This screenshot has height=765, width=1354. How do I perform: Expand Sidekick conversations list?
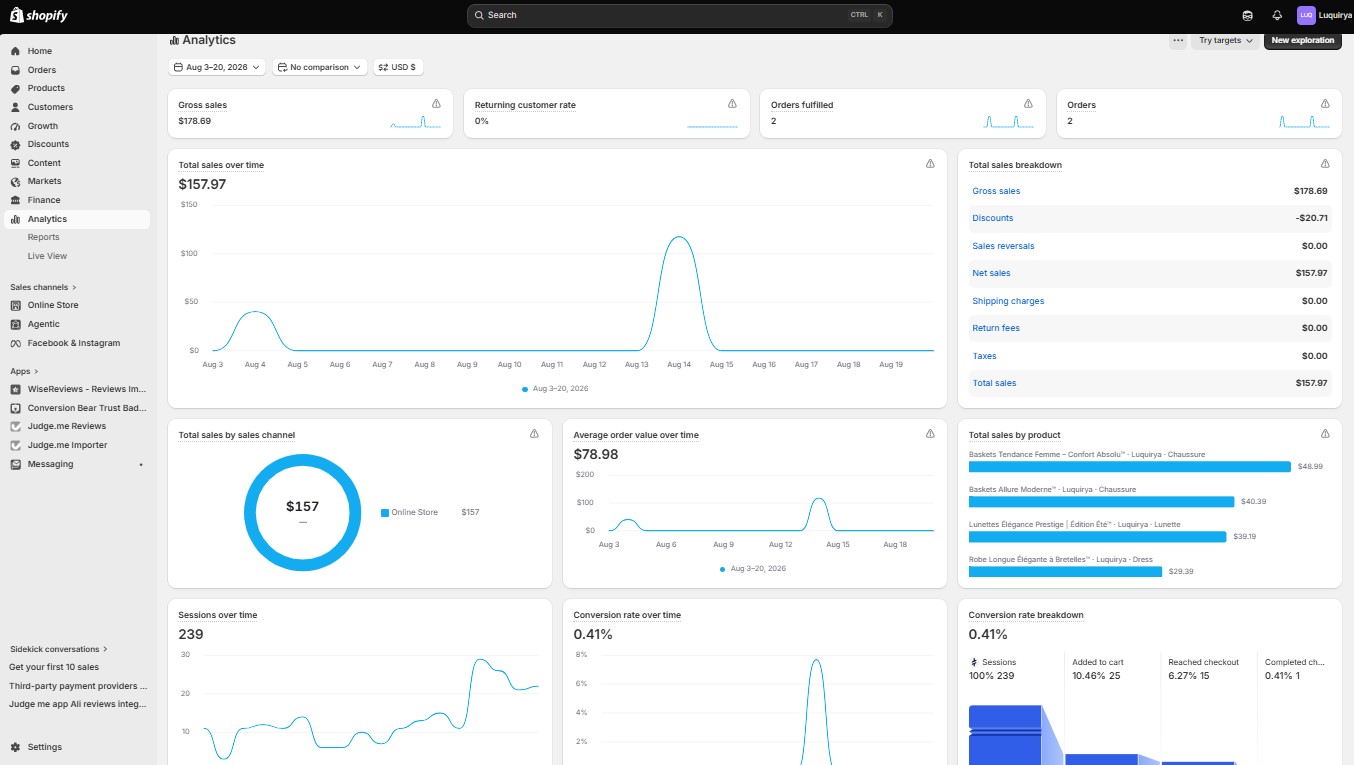(59, 649)
